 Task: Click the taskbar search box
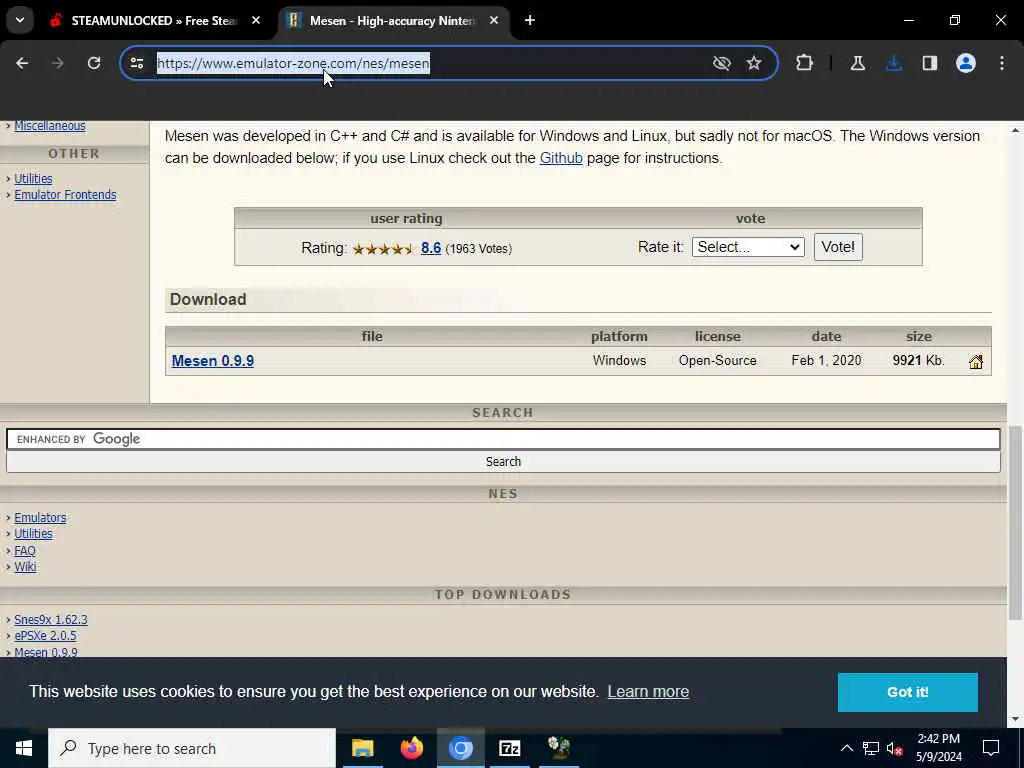click(192, 748)
